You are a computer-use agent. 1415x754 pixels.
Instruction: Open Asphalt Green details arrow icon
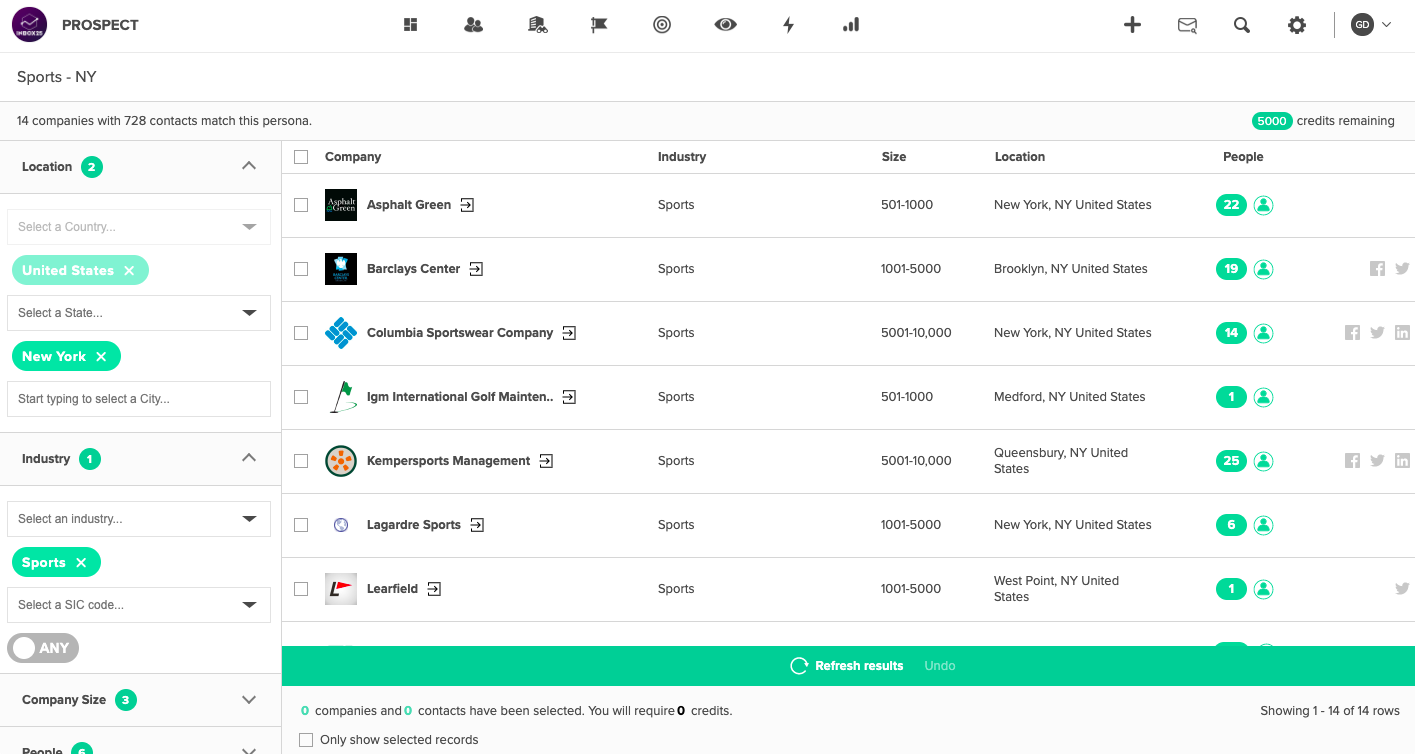coord(467,205)
